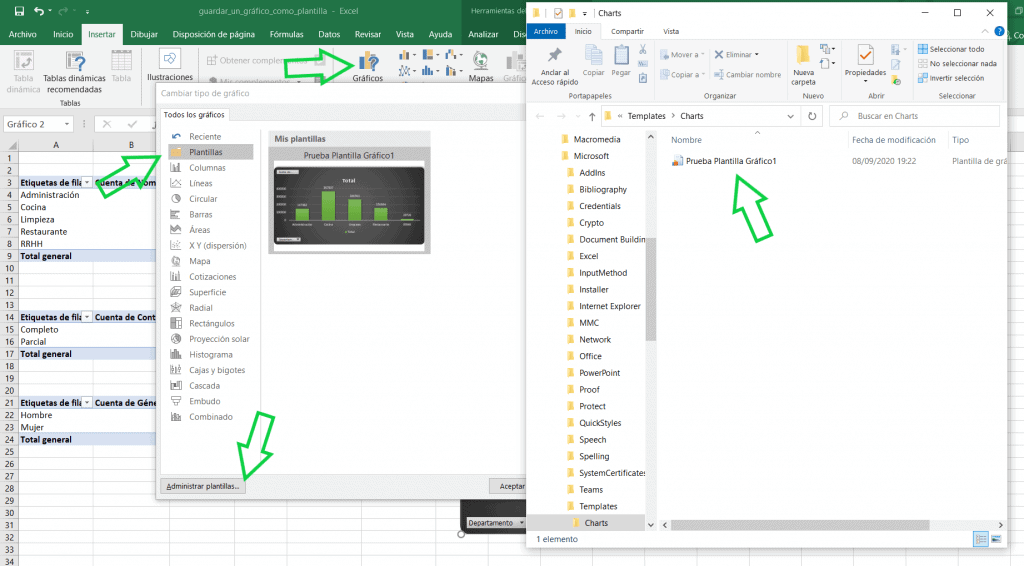Open the Ilustraciones group
This screenshot has height=566, width=1024.
[x=170, y=65]
